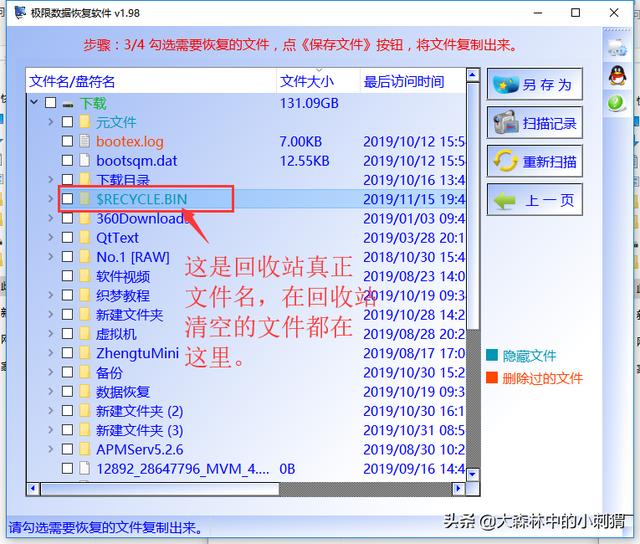Expand the 360Download folder
Image resolution: width=640 pixels, height=544 pixels.
51,218
